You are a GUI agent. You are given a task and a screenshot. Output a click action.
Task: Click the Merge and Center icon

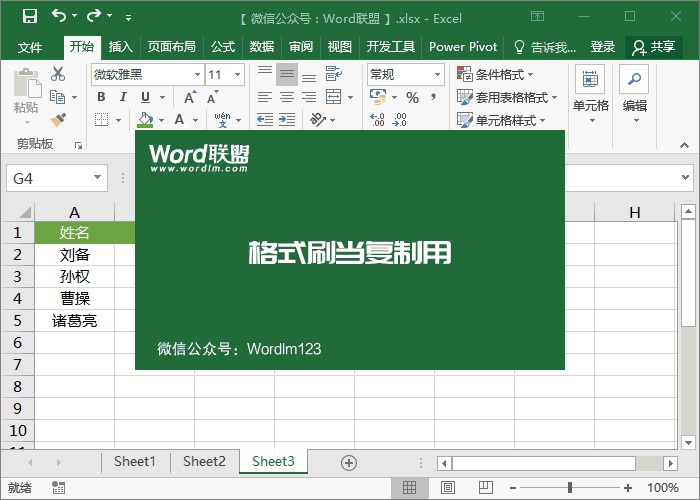333,97
